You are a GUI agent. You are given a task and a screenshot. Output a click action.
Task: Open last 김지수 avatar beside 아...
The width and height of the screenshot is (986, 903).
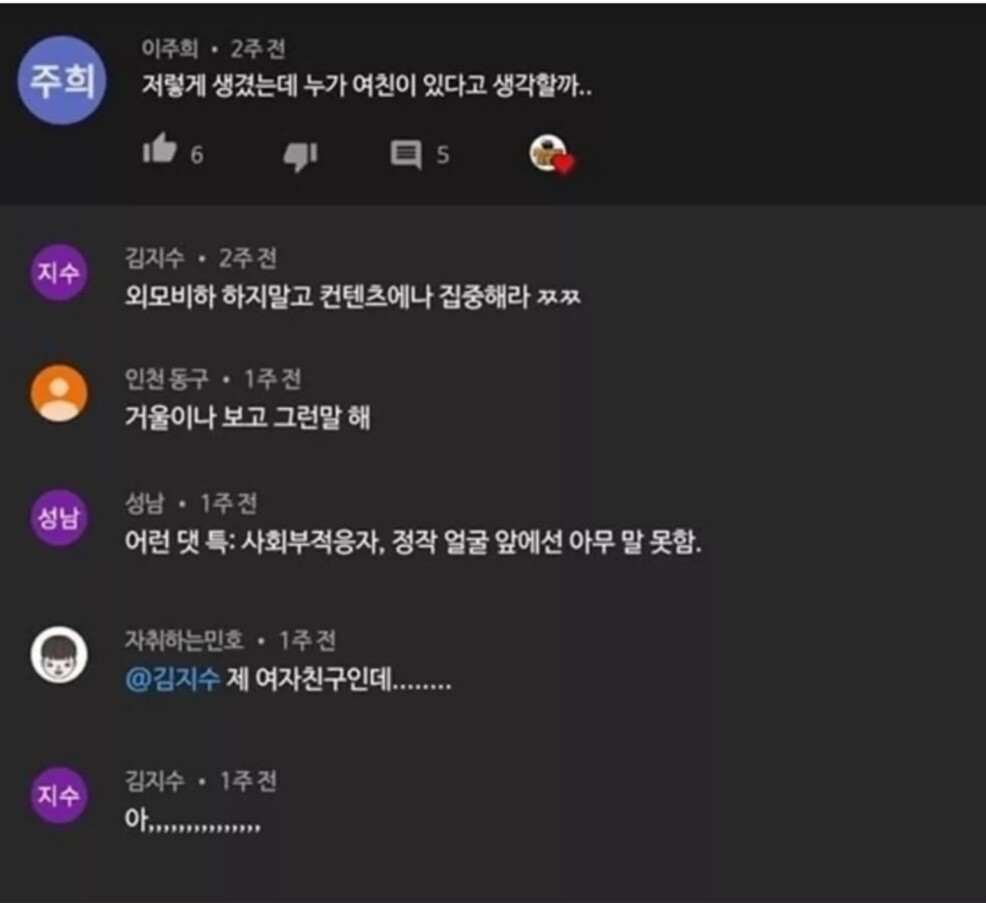click(58, 795)
